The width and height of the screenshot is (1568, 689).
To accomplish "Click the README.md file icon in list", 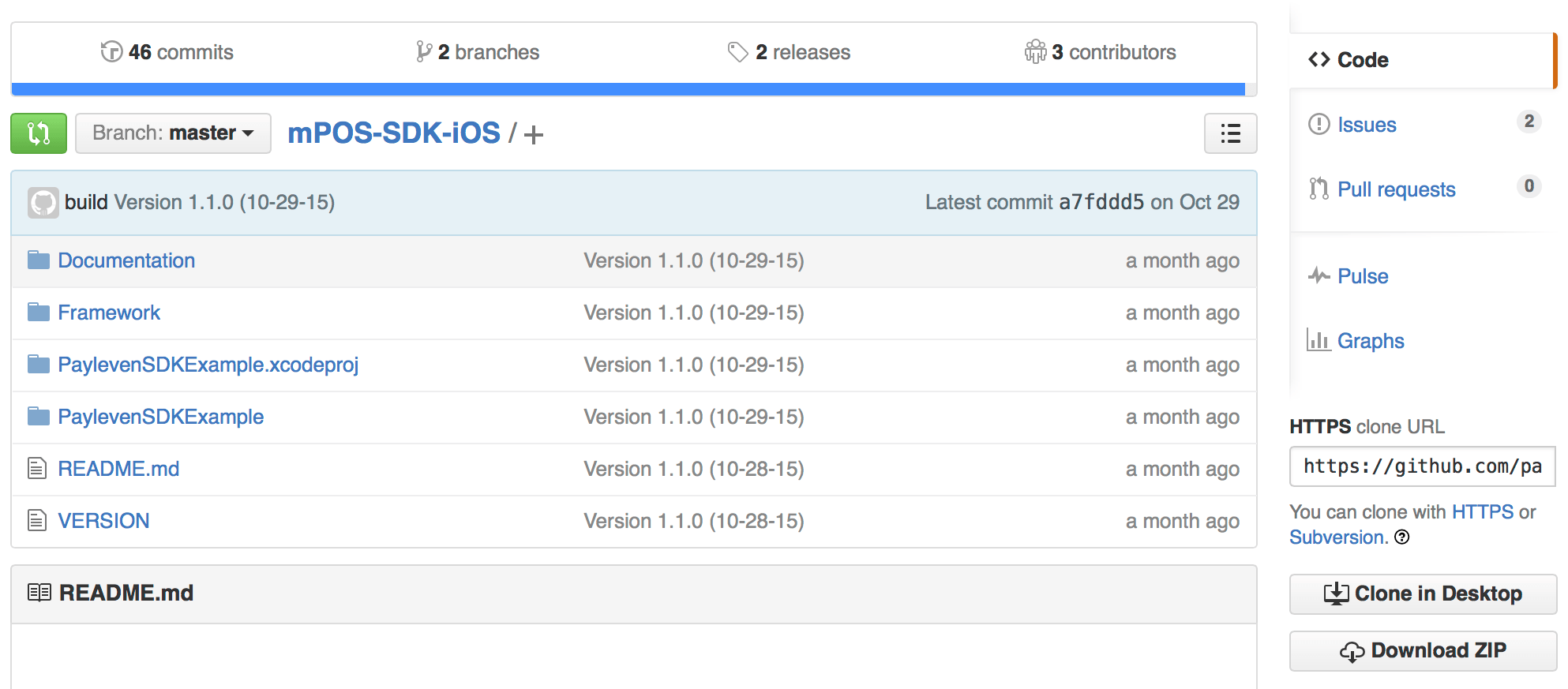I will 37,469.
